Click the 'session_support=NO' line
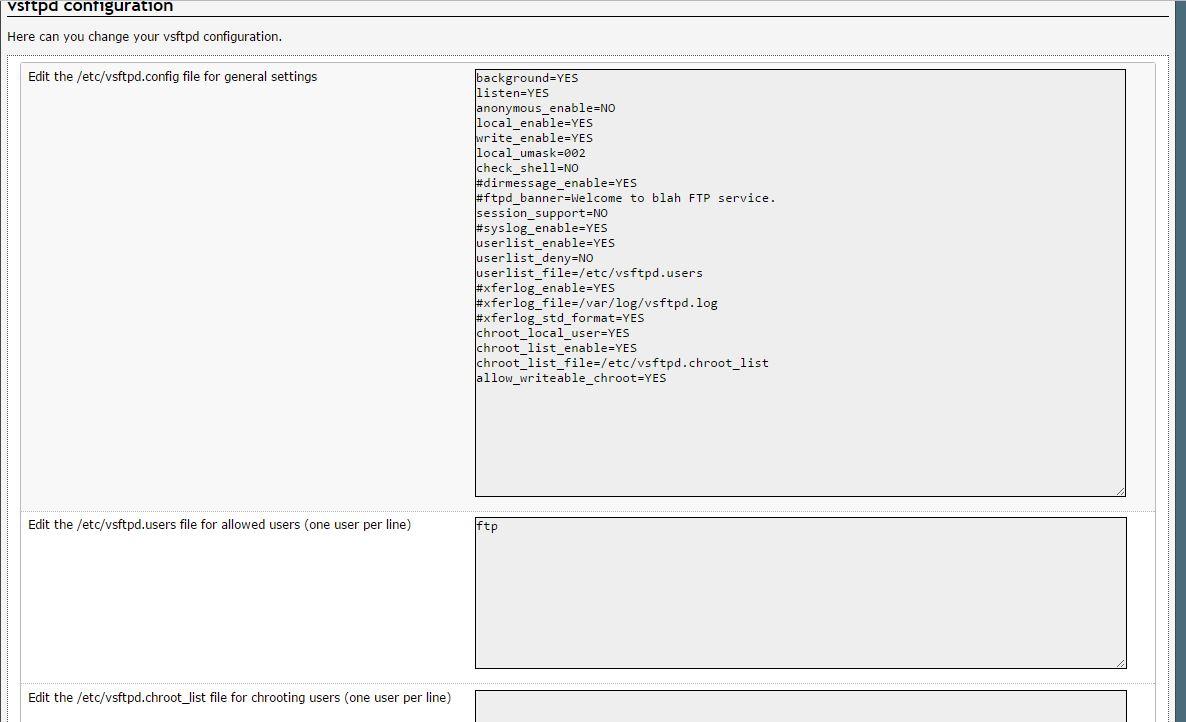The width and height of the screenshot is (1186, 722). tap(542, 213)
